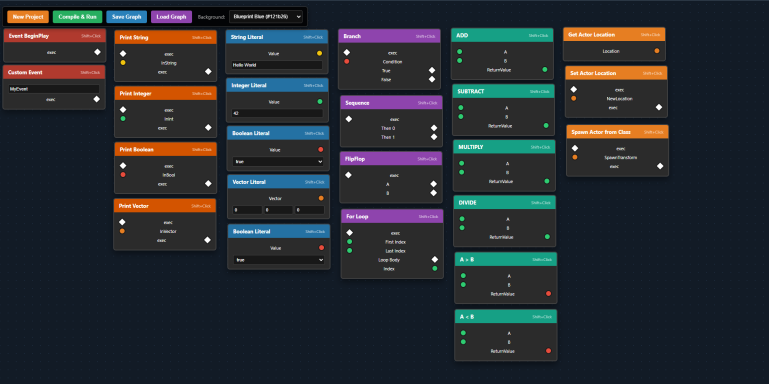Image resolution: width=769 pixels, height=384 pixels.
Task: Click the exec output pin on Print Vector
Action: tap(207, 240)
